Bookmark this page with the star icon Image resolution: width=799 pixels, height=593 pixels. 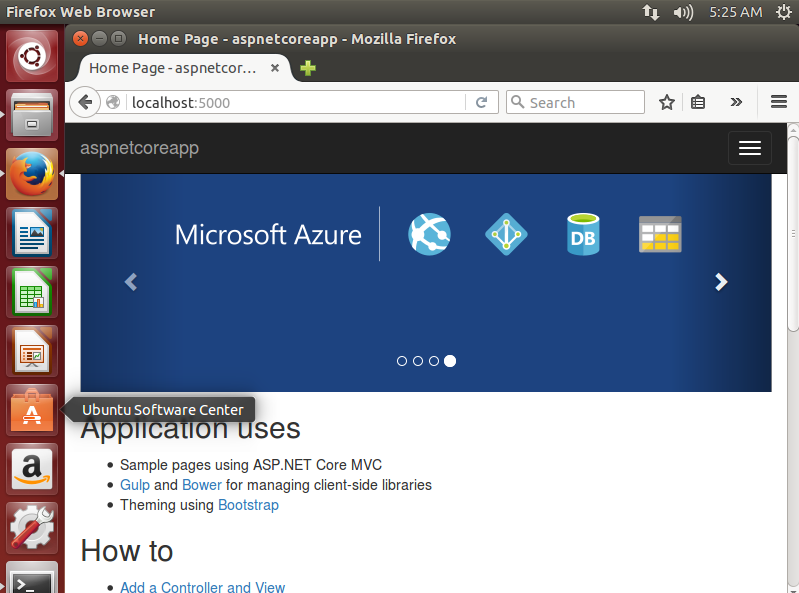point(667,102)
